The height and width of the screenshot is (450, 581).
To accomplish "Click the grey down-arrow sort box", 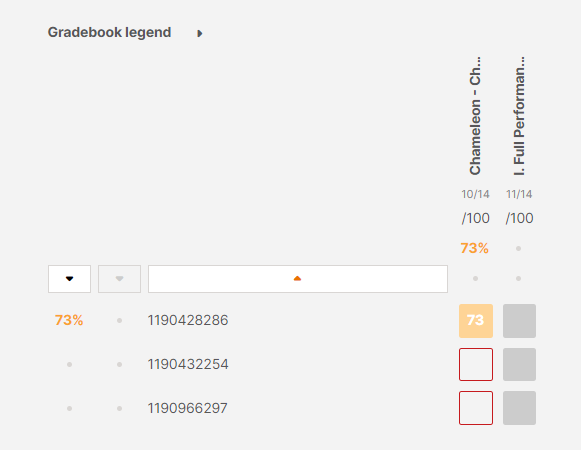I will point(119,279).
